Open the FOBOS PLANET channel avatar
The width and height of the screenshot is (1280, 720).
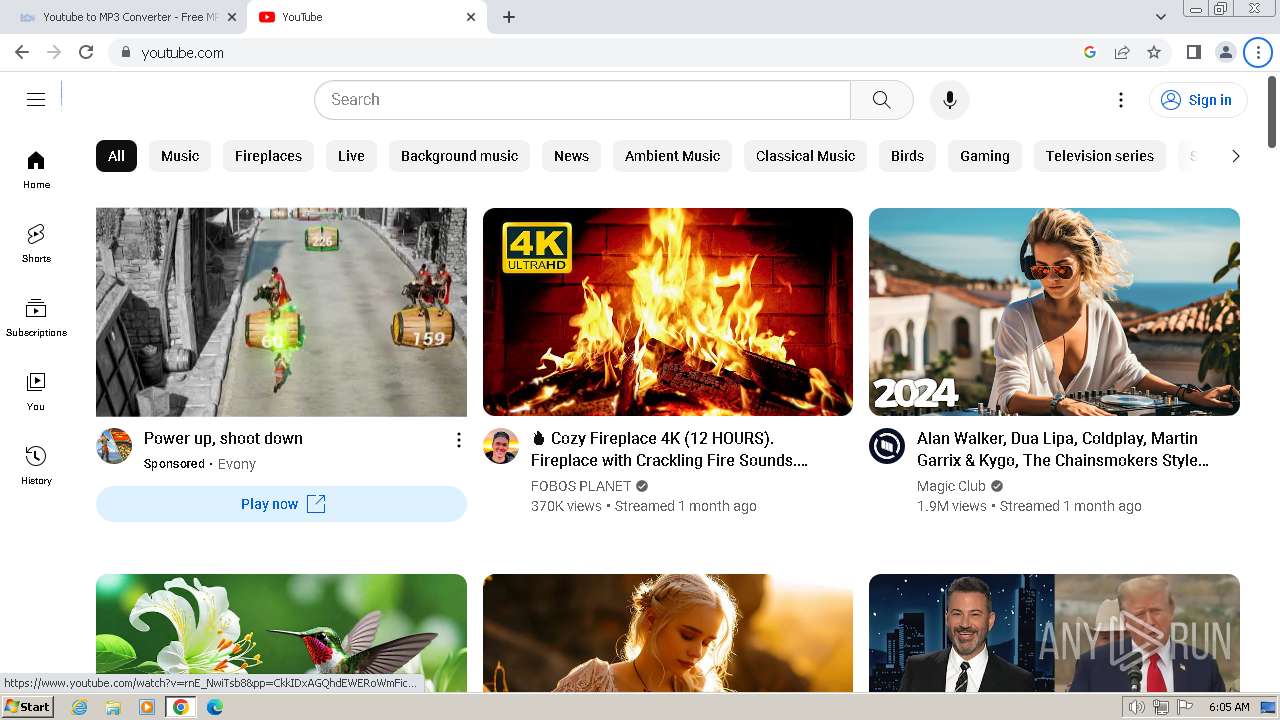(x=501, y=446)
